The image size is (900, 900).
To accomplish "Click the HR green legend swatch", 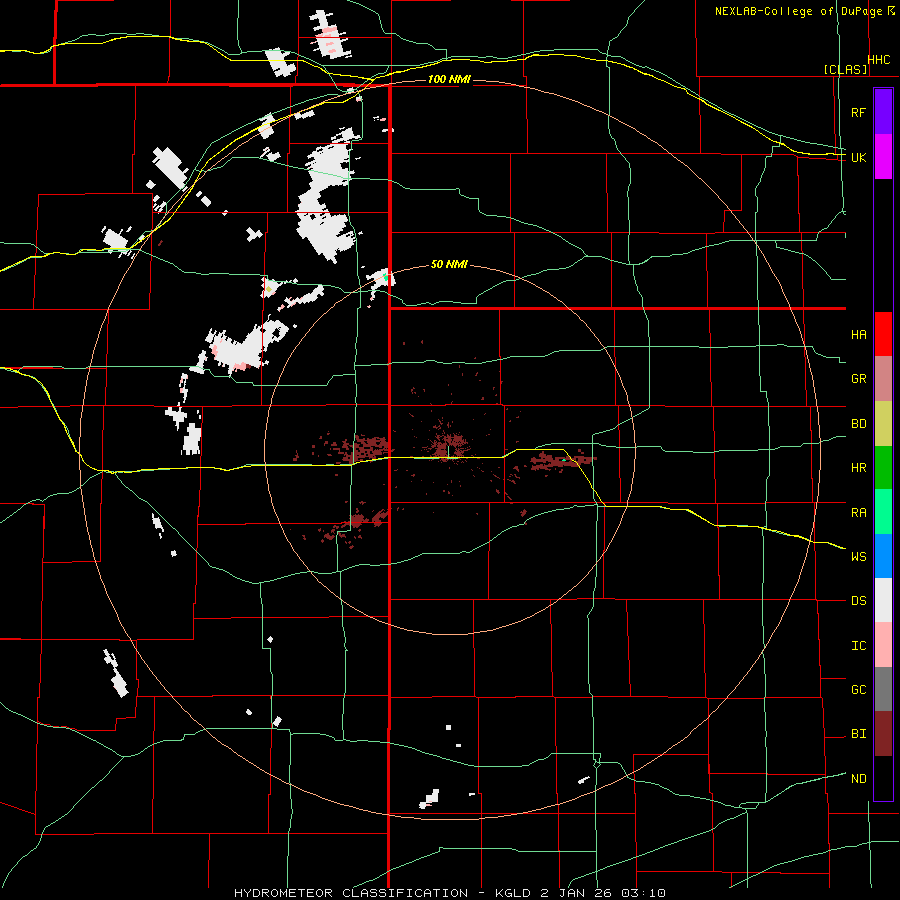I will pyautogui.click(x=883, y=468).
